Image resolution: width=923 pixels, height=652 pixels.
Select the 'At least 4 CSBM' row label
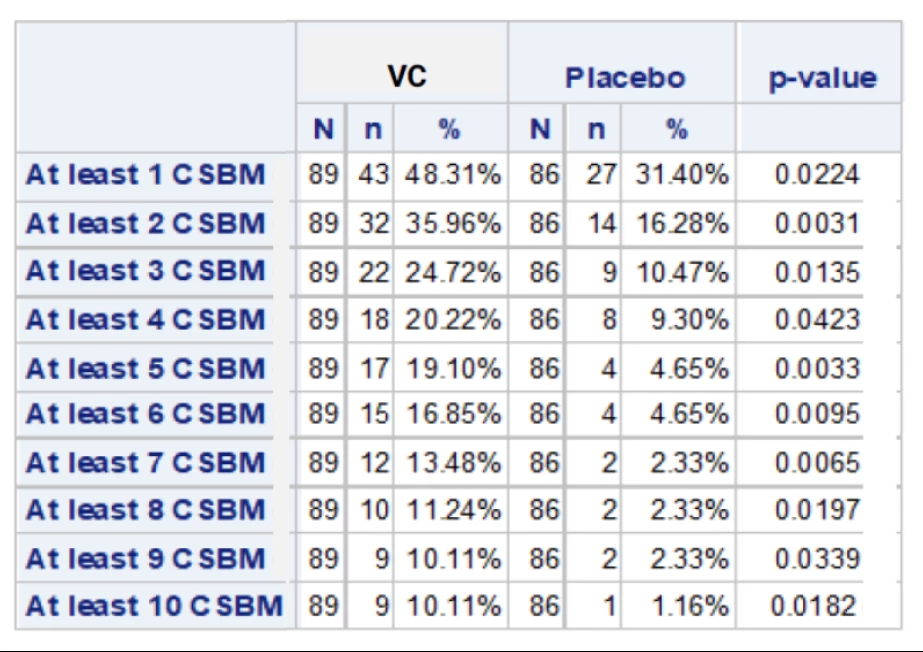coord(146,320)
